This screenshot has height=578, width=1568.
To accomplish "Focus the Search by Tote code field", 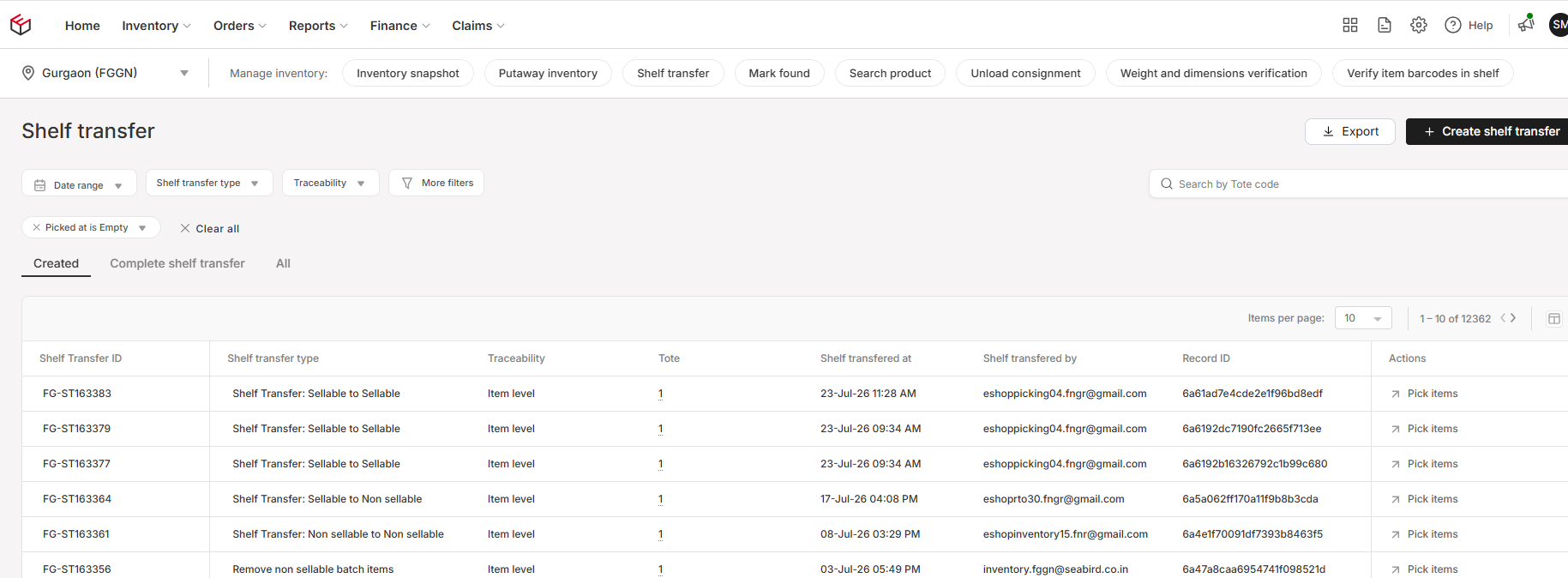I will pos(1363,184).
